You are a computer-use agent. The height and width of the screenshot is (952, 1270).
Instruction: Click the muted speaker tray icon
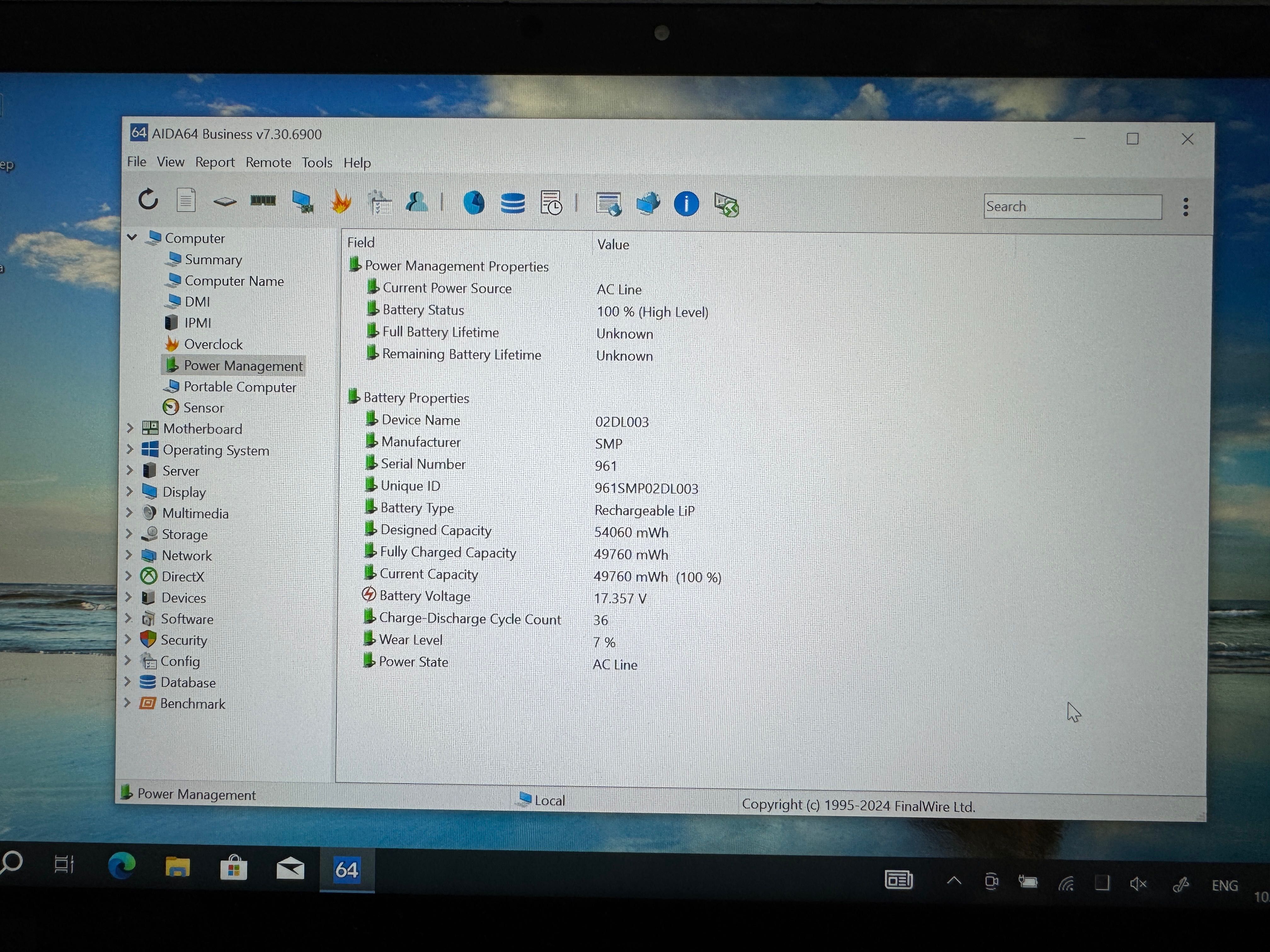1138,884
